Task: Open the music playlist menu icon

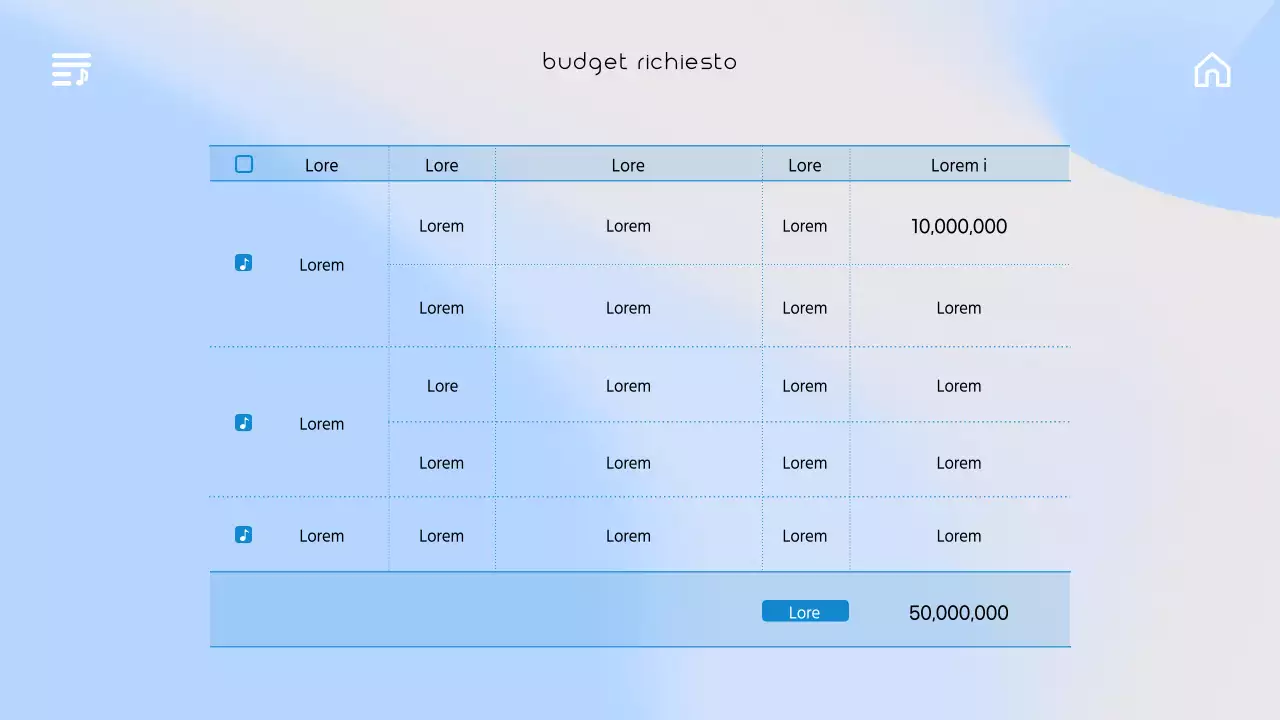Action: pyautogui.click(x=71, y=69)
